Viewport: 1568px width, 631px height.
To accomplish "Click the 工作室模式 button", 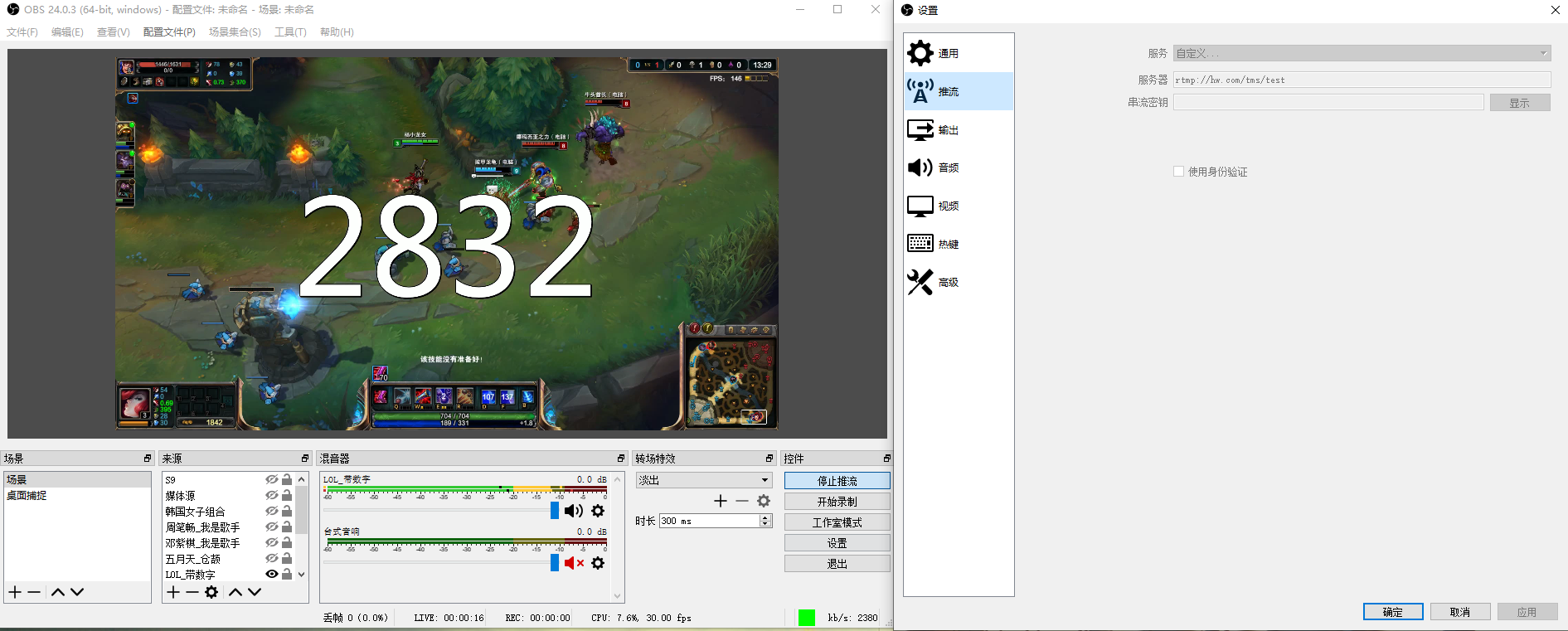I will pos(837,522).
